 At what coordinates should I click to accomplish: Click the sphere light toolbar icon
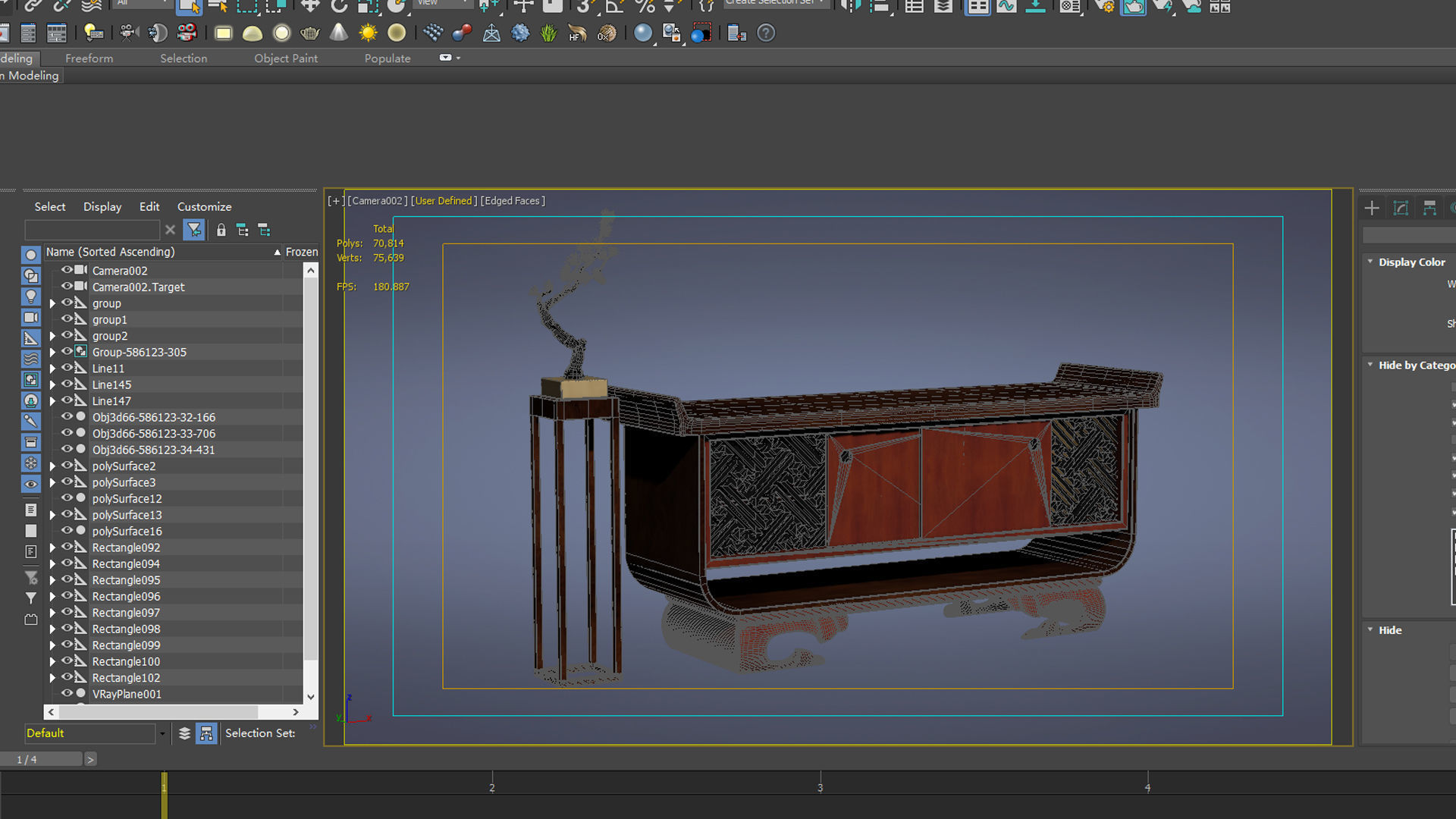[281, 33]
